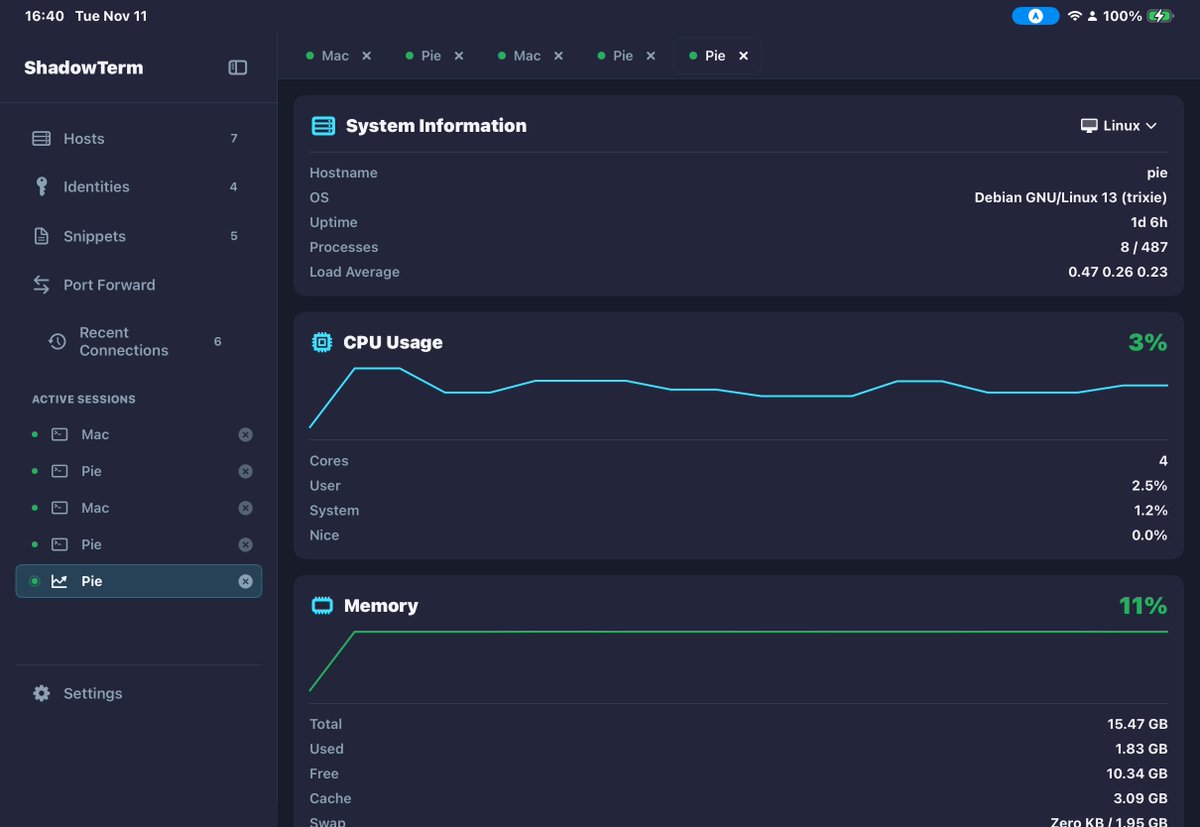Viewport: 1200px width, 827px height.
Task: Close the second Pie active session
Action: (245, 544)
